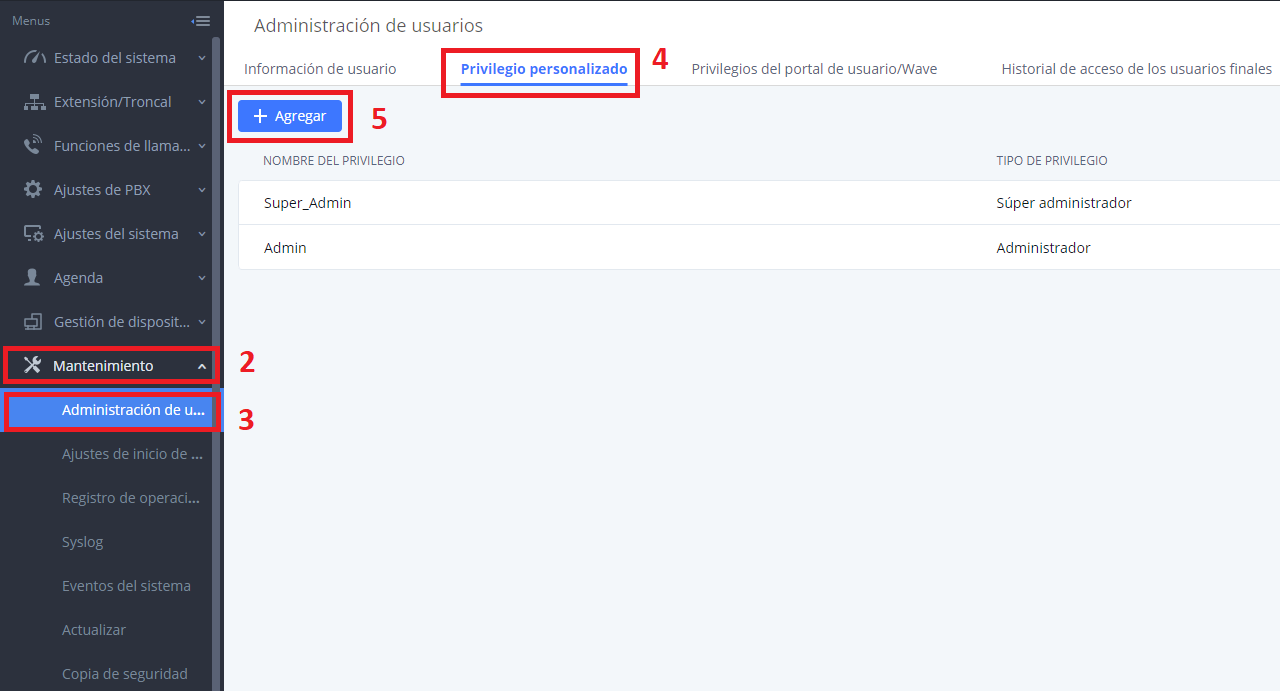The image size is (1280, 691).
Task: Collapse the Mantenimiento submenu
Action: (x=201, y=365)
